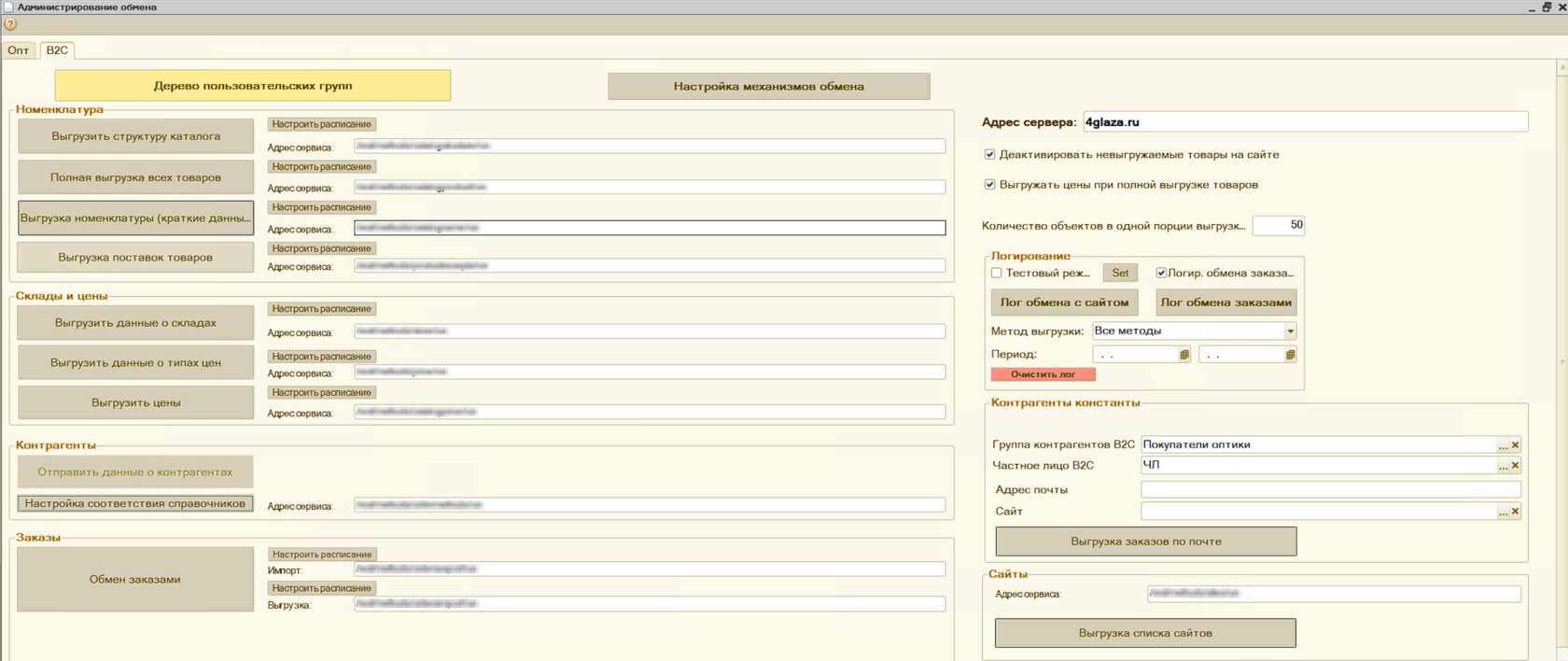Viewport: 1568px width, 661px height.
Task: Open Лог обмена заказами
Action: point(1225,302)
